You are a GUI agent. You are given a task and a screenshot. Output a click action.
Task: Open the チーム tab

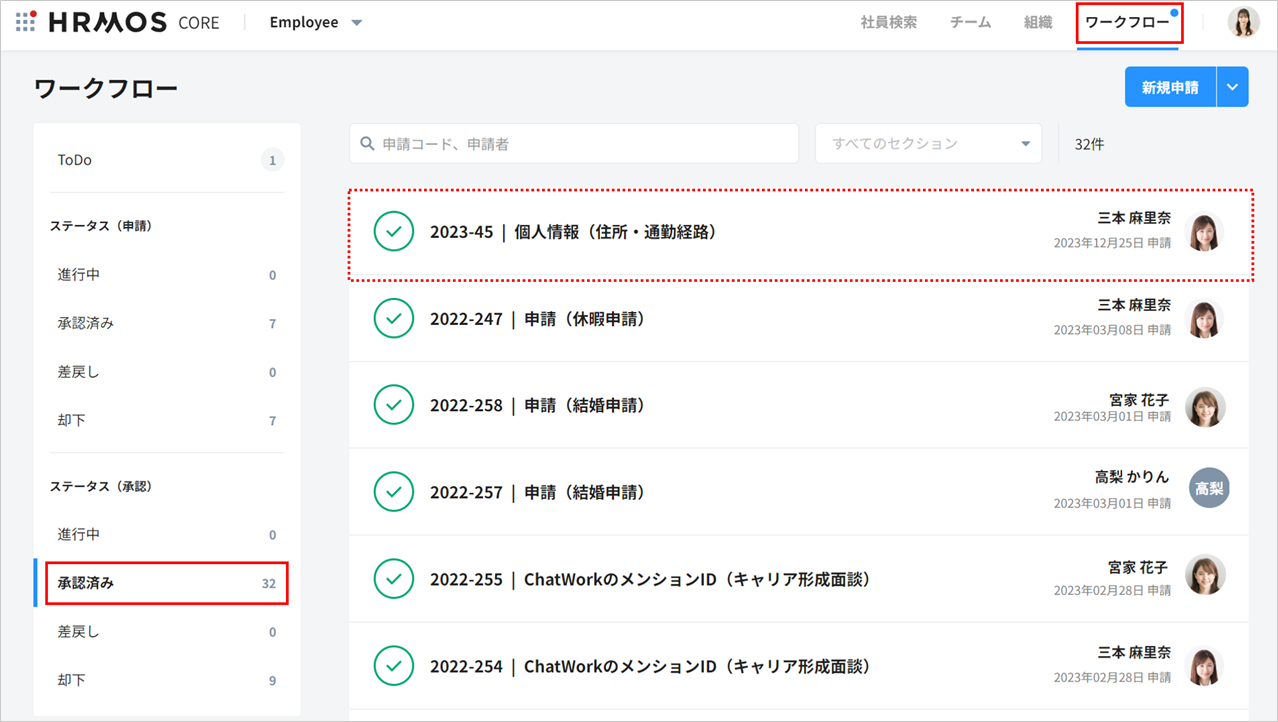[970, 22]
